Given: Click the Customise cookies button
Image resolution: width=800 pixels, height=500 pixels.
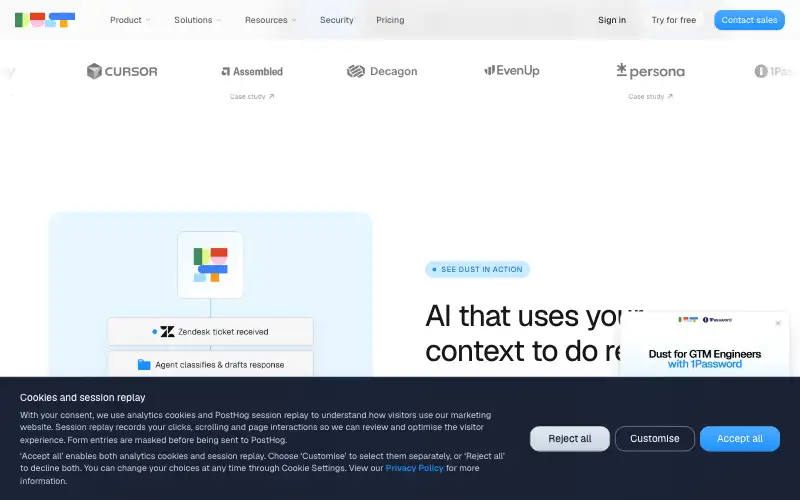Looking at the screenshot, I should [655, 439].
